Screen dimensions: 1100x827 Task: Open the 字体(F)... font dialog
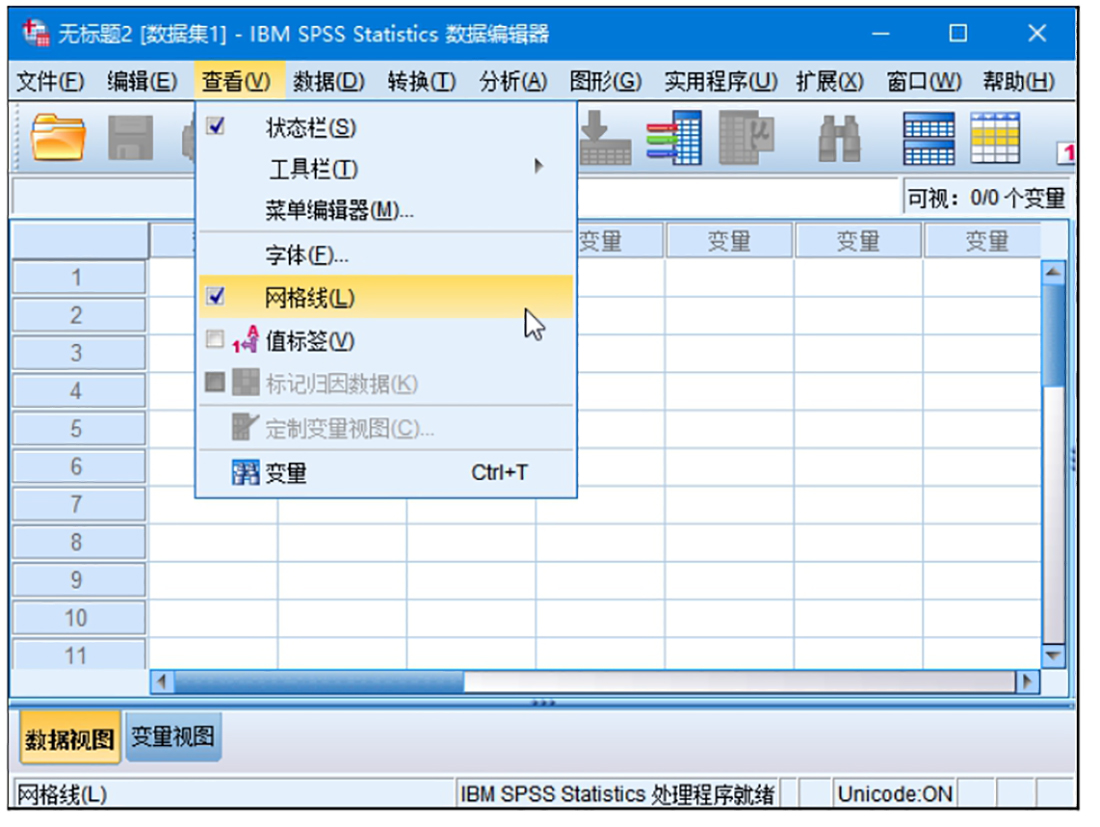click(386, 255)
